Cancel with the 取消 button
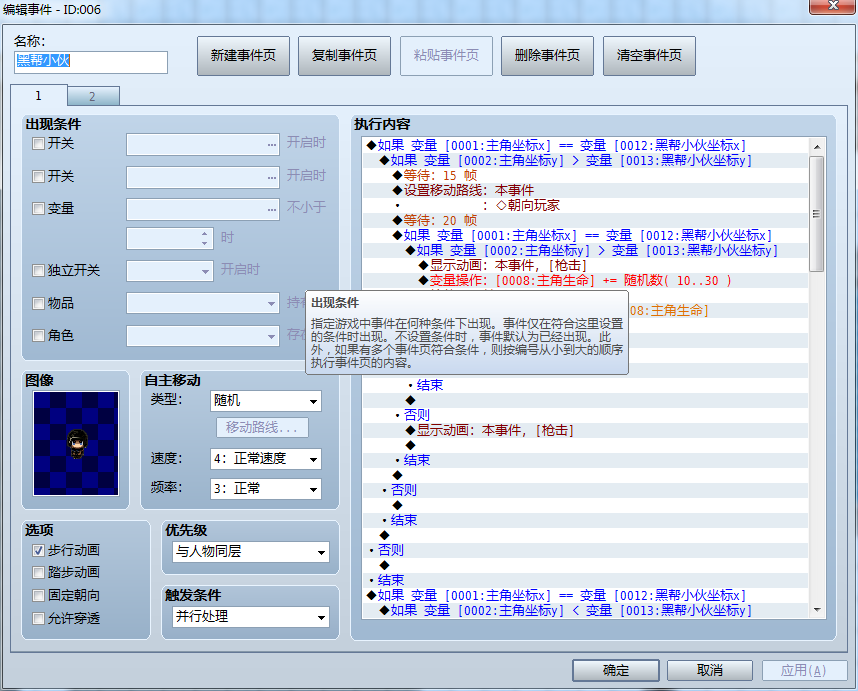 pos(710,670)
